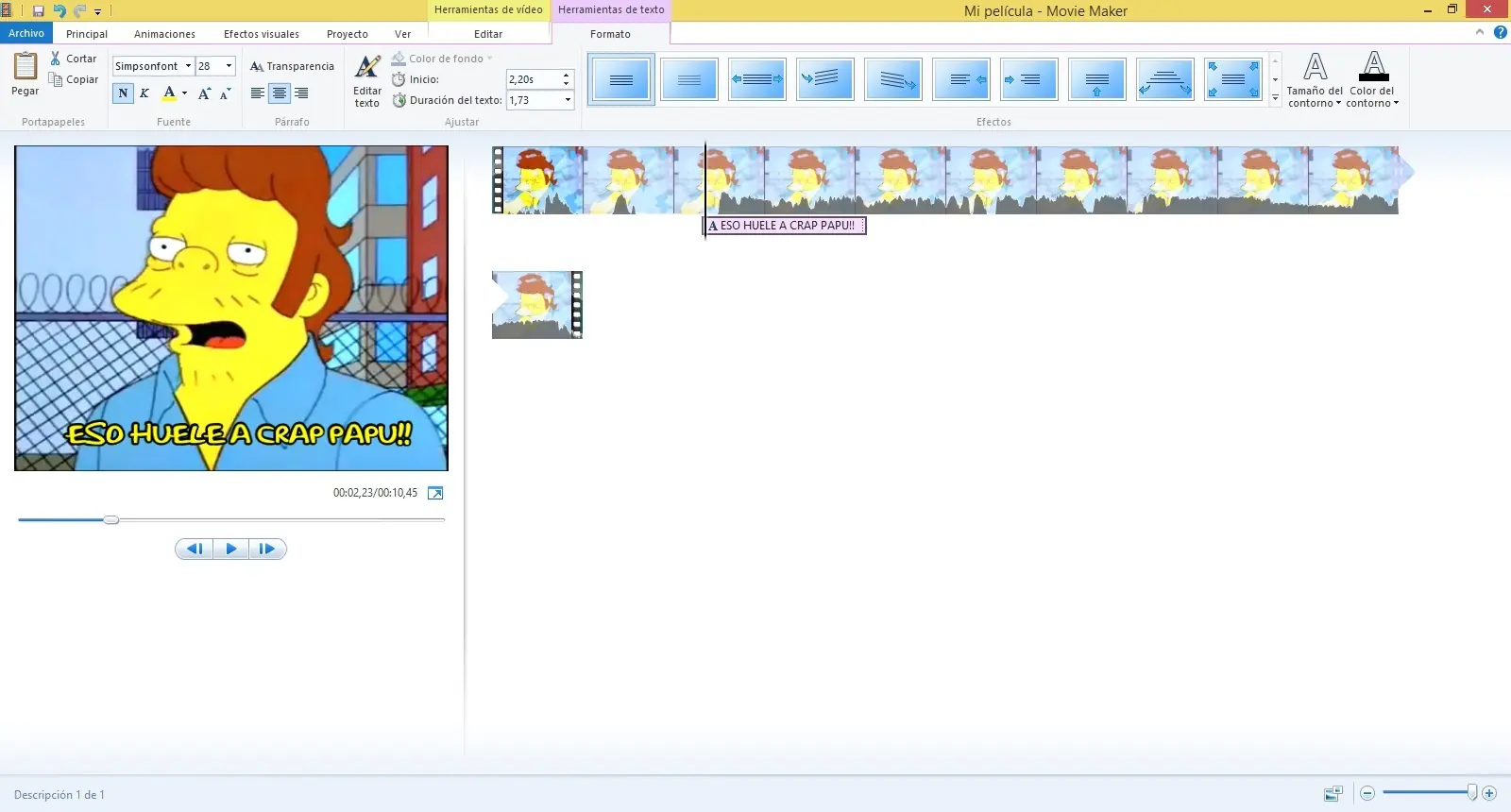1511x812 pixels.
Task: Open Color del contorno dropdown
Action: 1373,80
